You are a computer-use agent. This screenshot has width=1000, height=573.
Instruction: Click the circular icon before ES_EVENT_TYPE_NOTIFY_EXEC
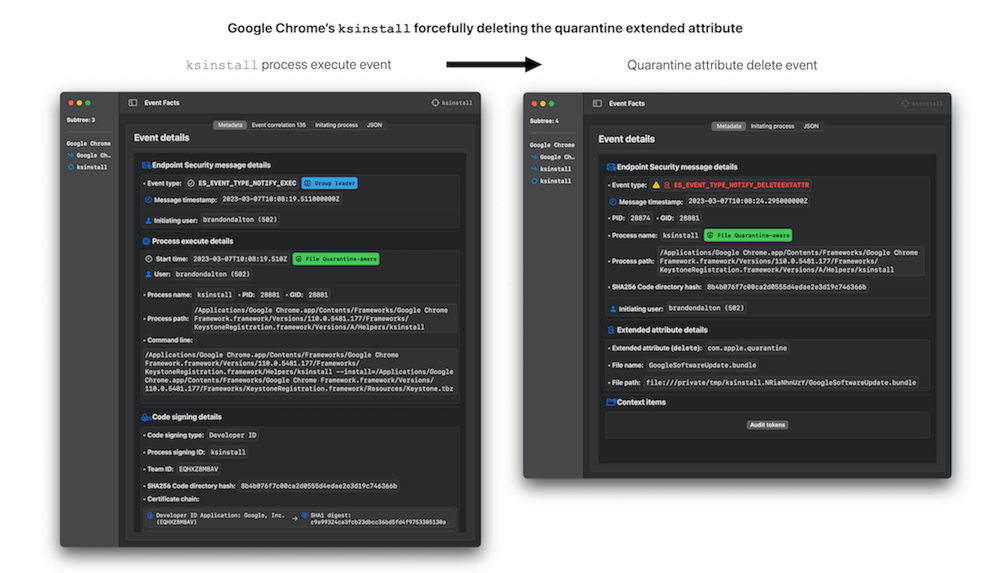click(191, 183)
